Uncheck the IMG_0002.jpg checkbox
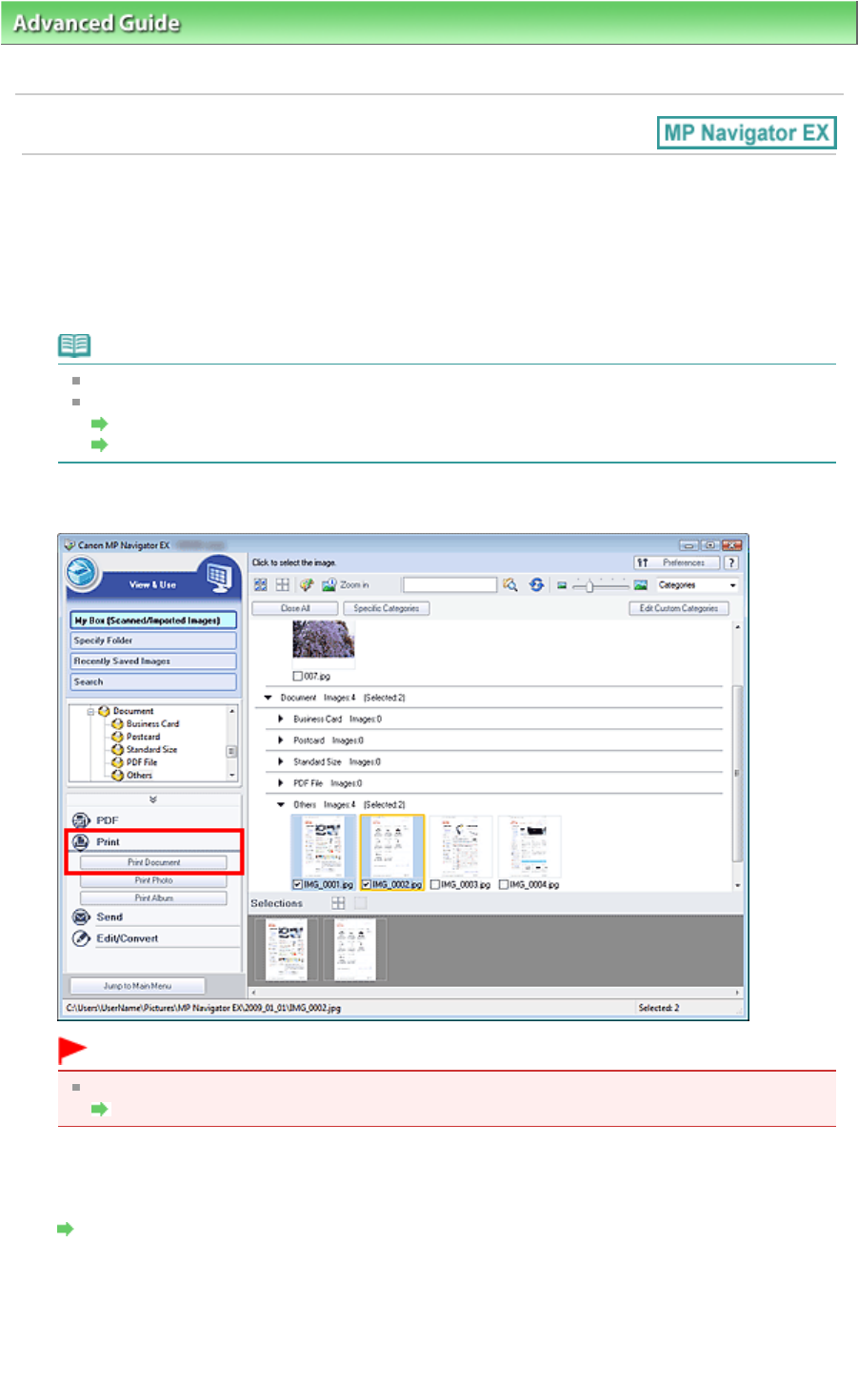Image resolution: width=858 pixels, height=1400 pixels. click(x=367, y=884)
